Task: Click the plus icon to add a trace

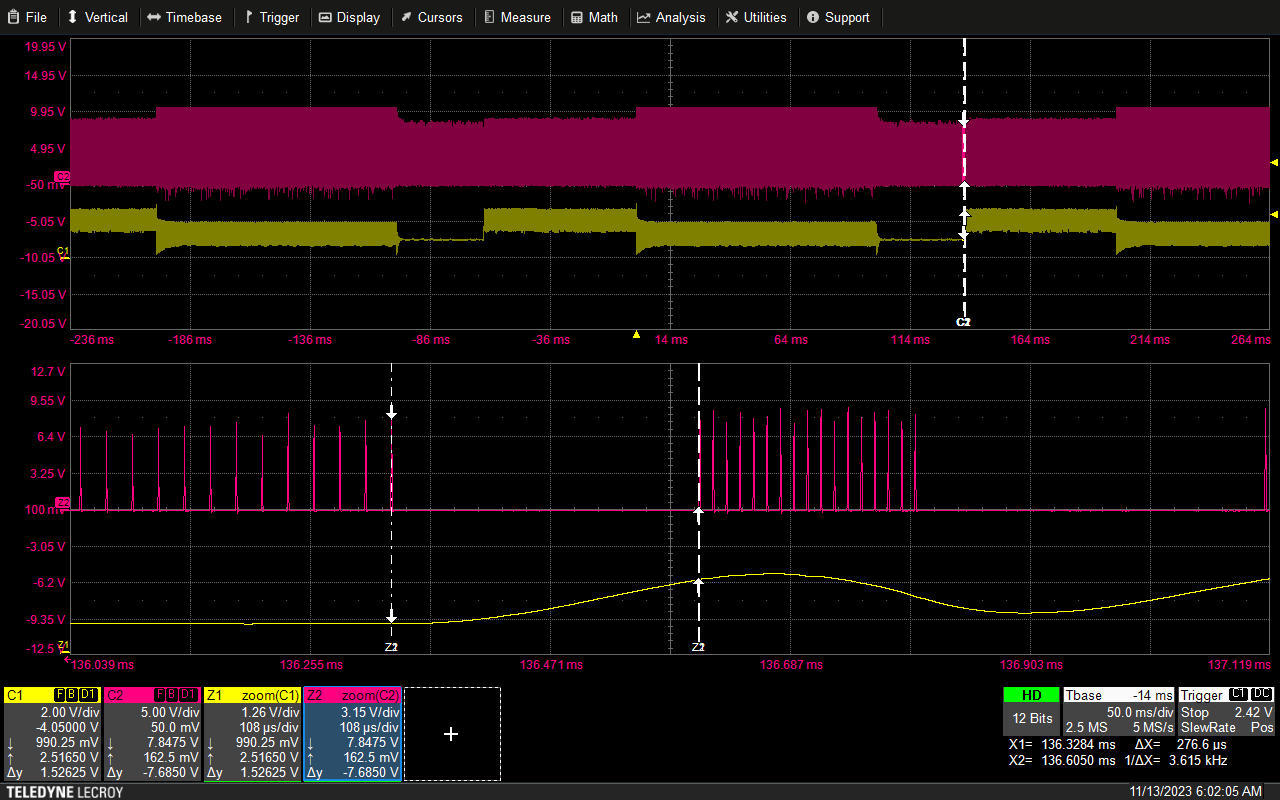Action: (451, 734)
